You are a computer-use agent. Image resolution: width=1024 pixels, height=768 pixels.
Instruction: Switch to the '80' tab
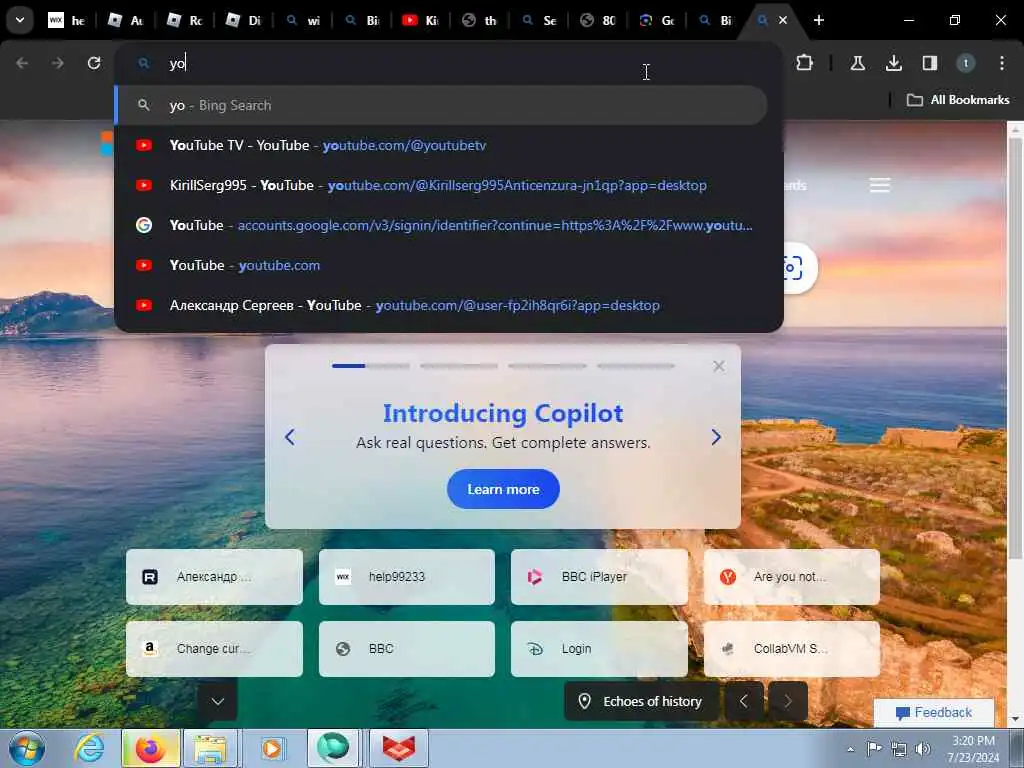tap(598, 20)
